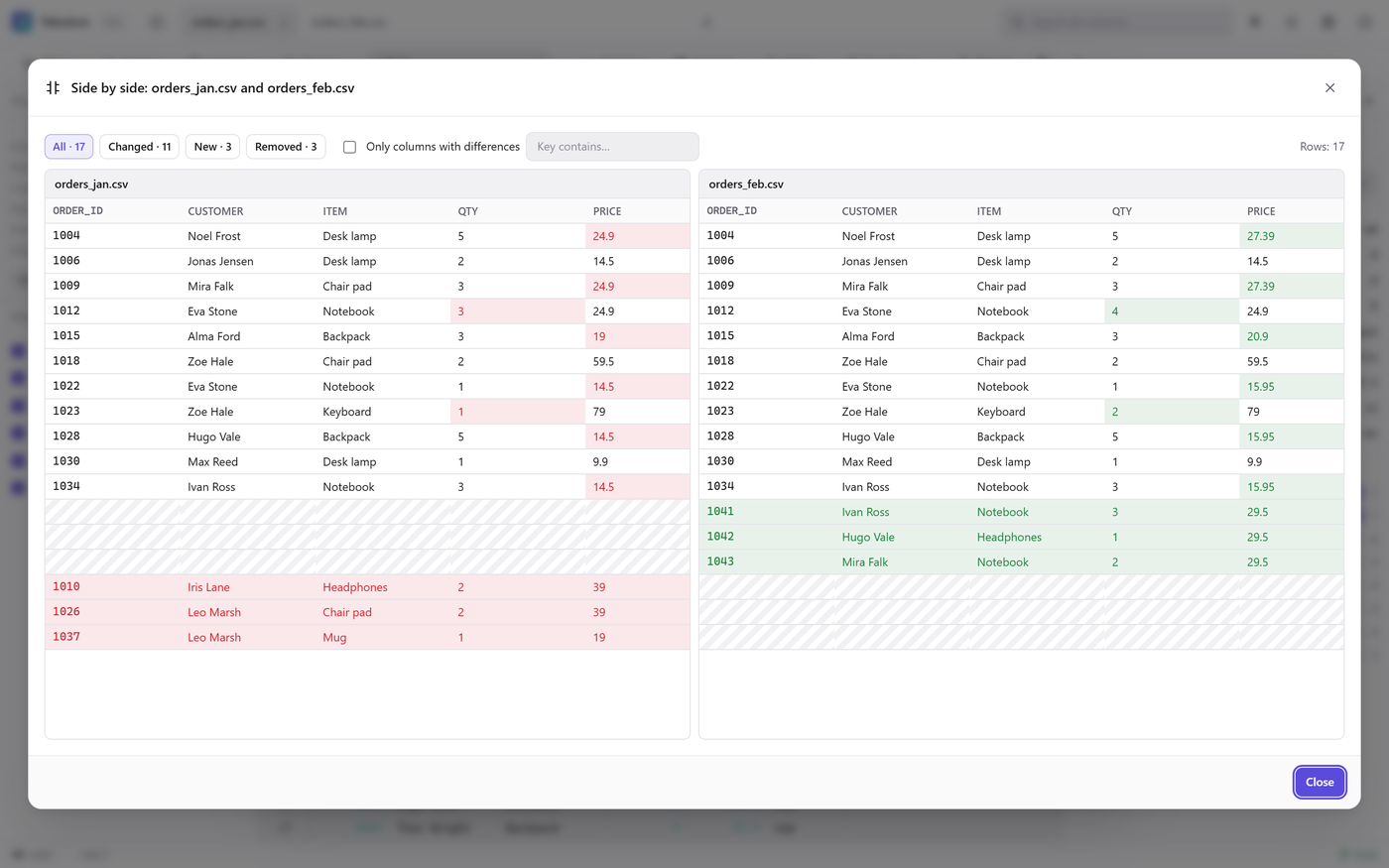Click the 'Rows: 17' counter text

tap(1322, 147)
